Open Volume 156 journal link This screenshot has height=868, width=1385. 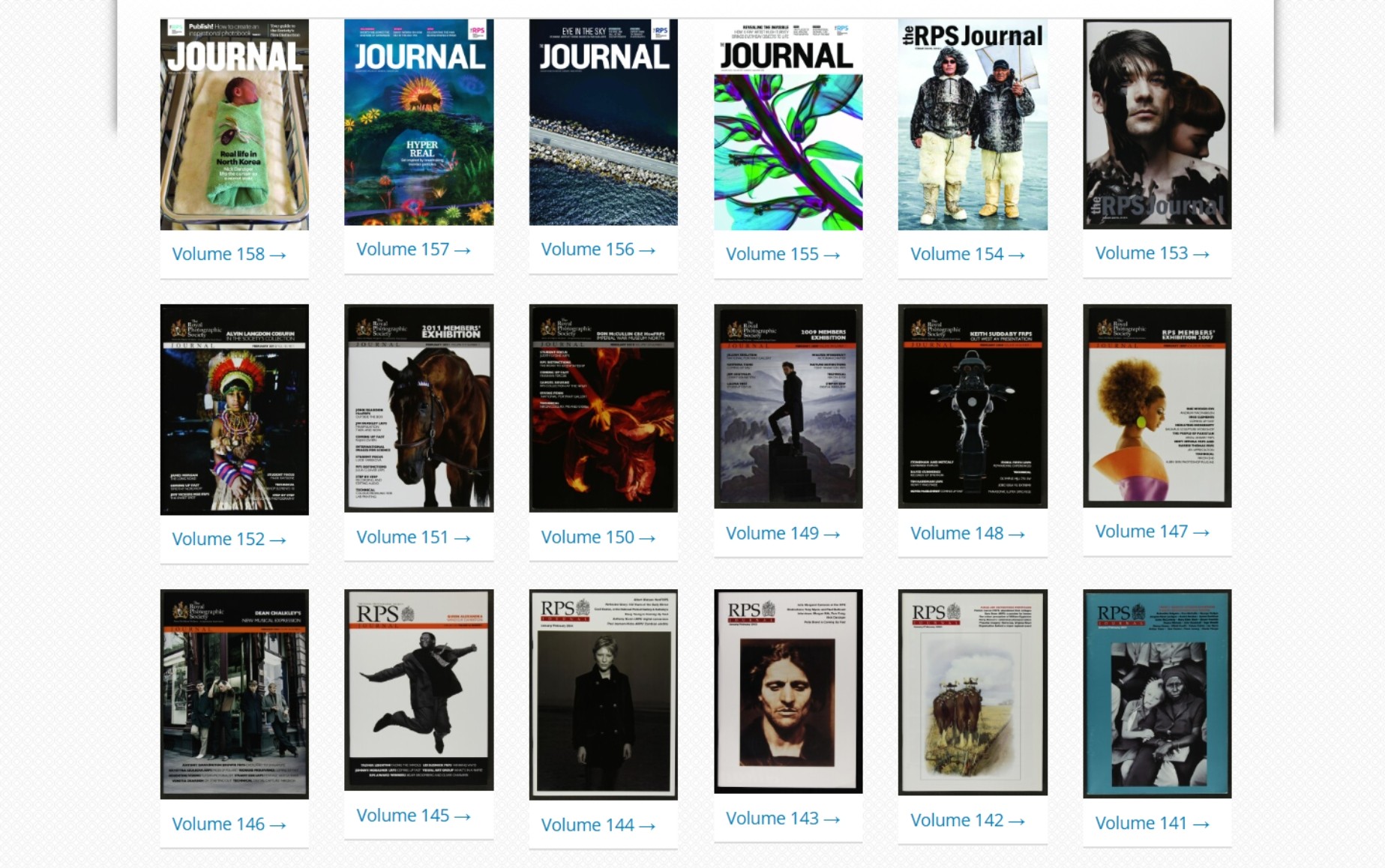[x=598, y=250]
